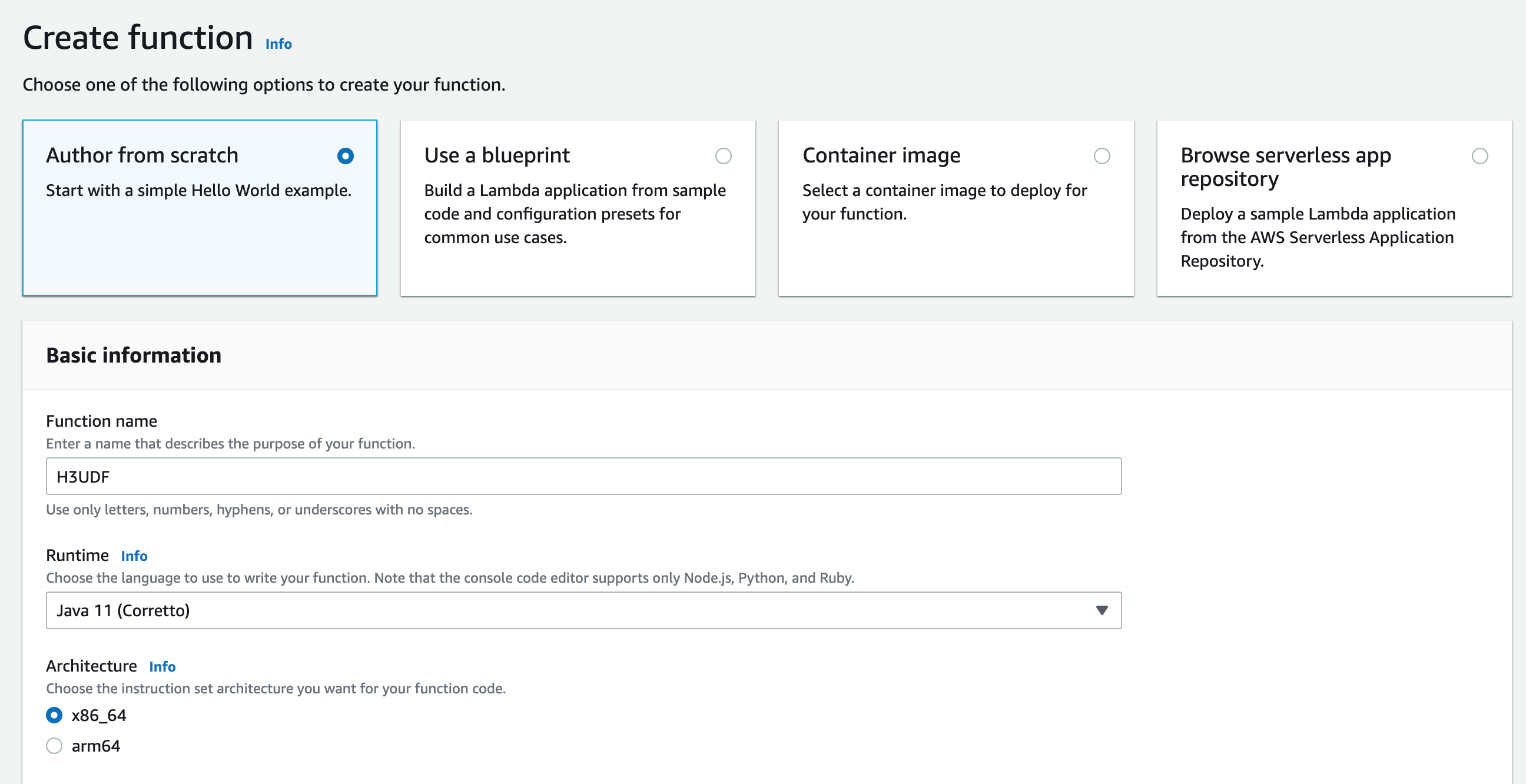This screenshot has height=784, width=1526.
Task: Select the Container image radio button
Action: pyautogui.click(x=1102, y=156)
